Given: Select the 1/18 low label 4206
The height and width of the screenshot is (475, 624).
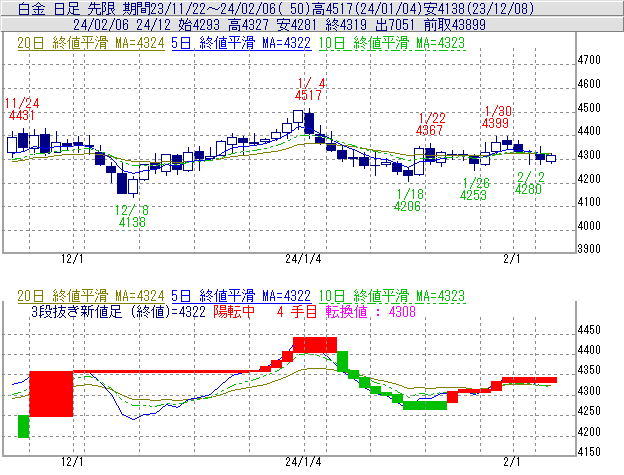Looking at the screenshot, I should pyautogui.click(x=408, y=206).
